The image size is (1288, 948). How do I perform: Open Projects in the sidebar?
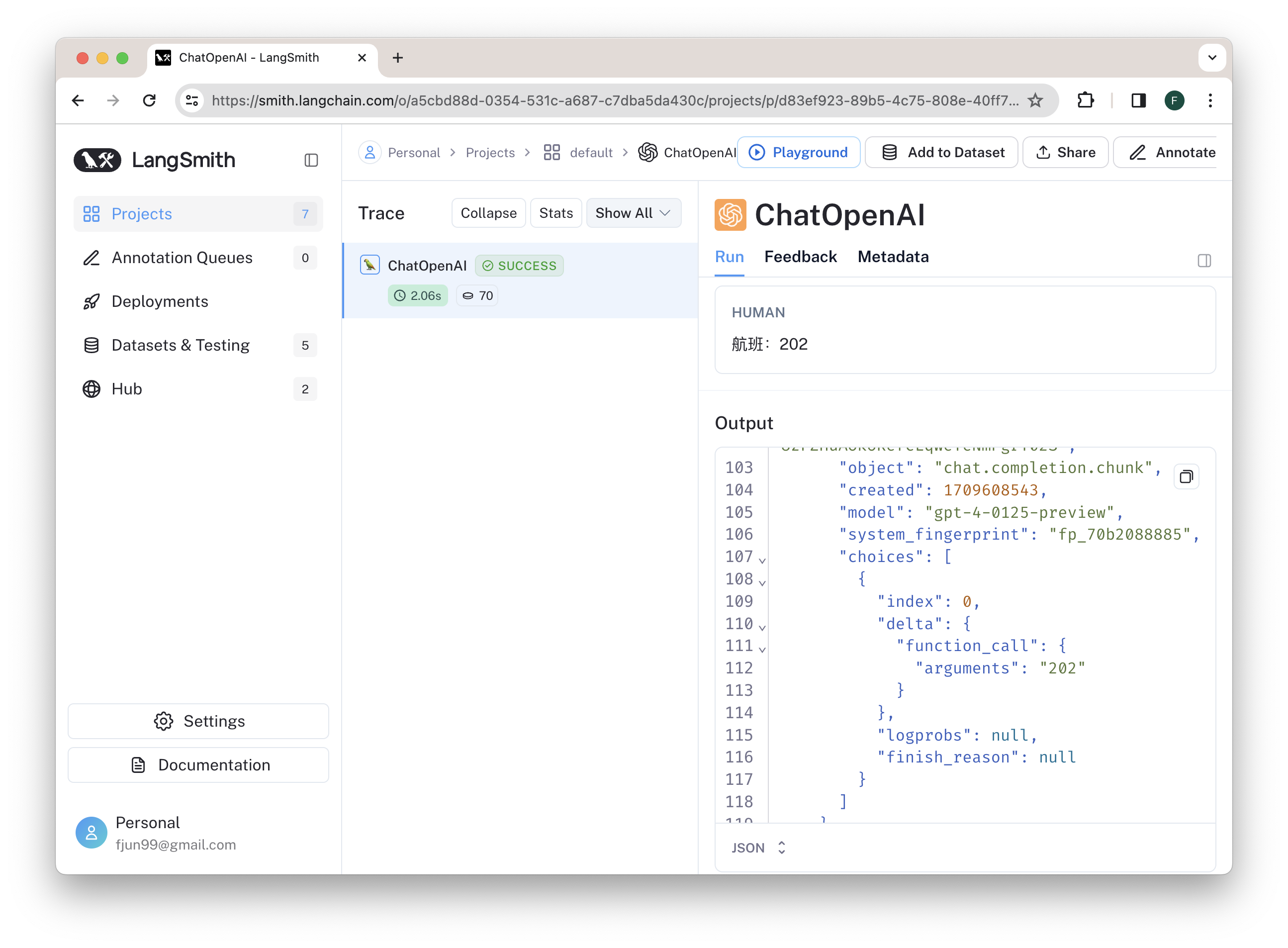[198, 213]
